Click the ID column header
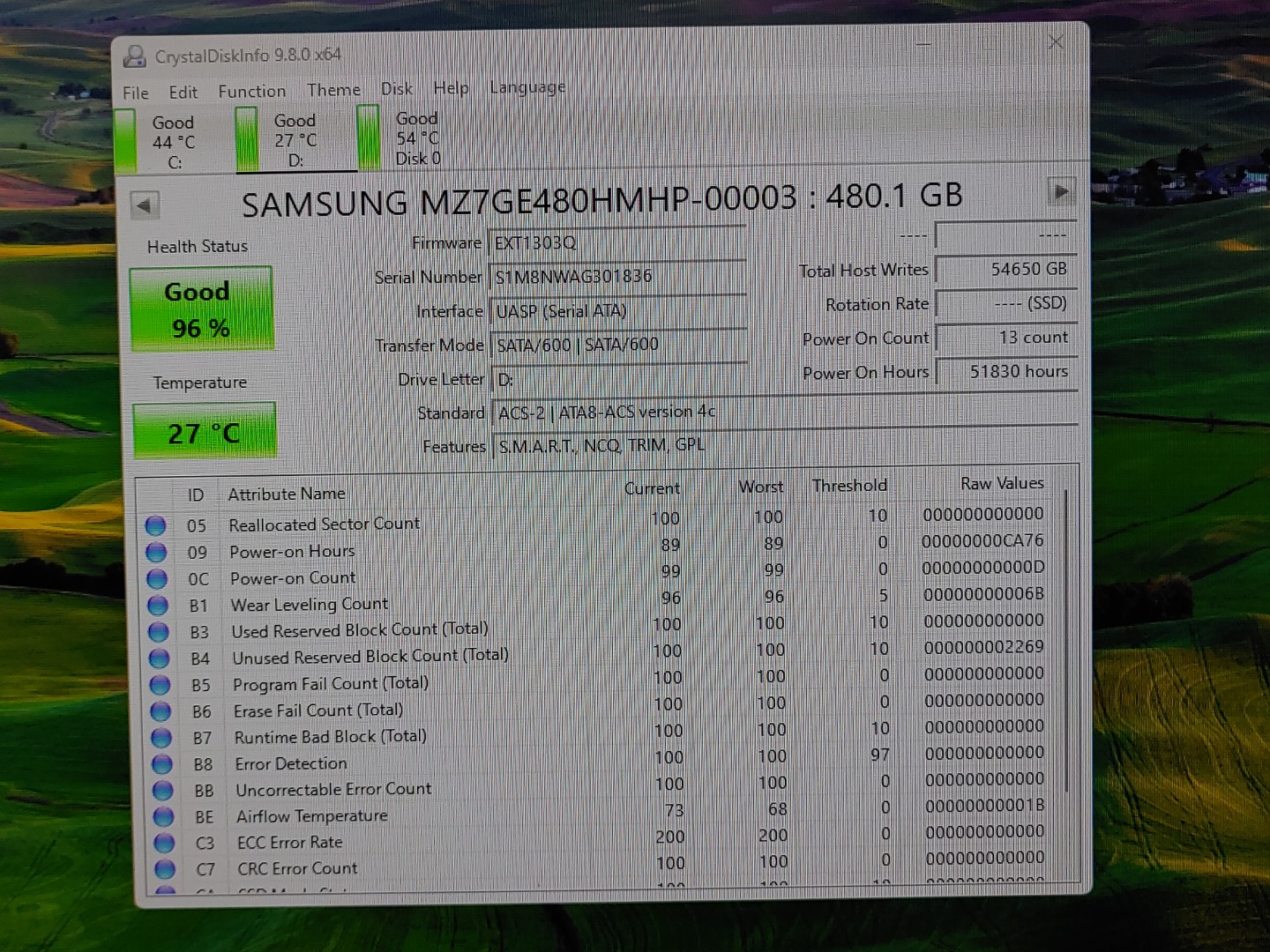The height and width of the screenshot is (952, 1270). pos(196,495)
